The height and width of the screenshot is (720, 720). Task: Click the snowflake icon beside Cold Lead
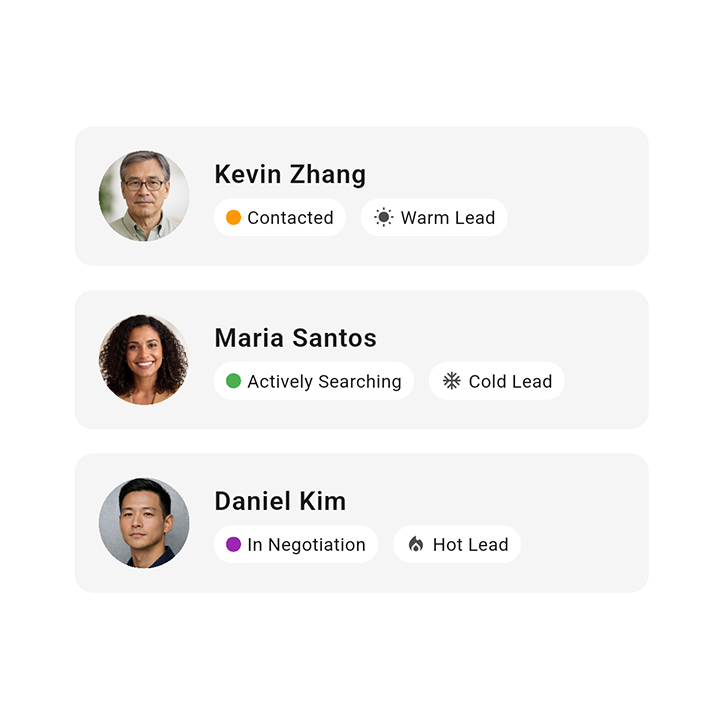point(452,381)
